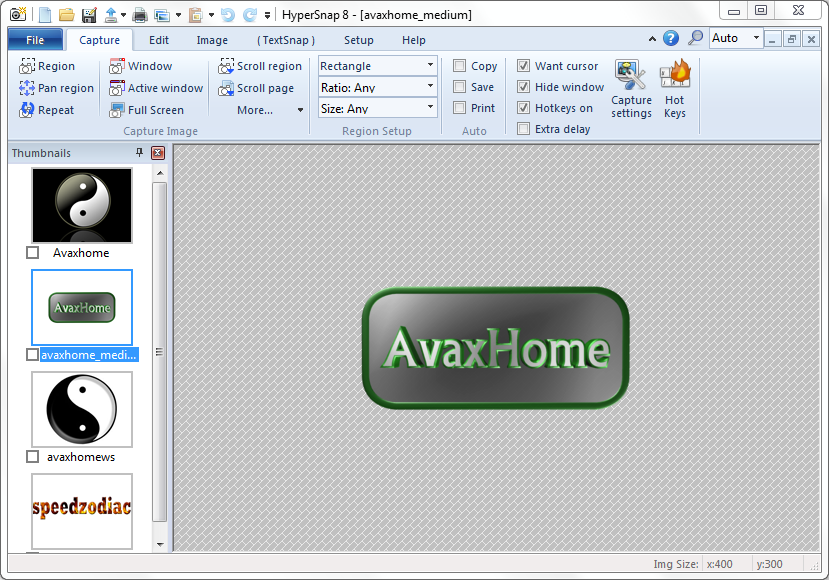This screenshot has width=829, height=580.
Task: Uncheck the Want cursor option
Action: pyautogui.click(x=523, y=66)
